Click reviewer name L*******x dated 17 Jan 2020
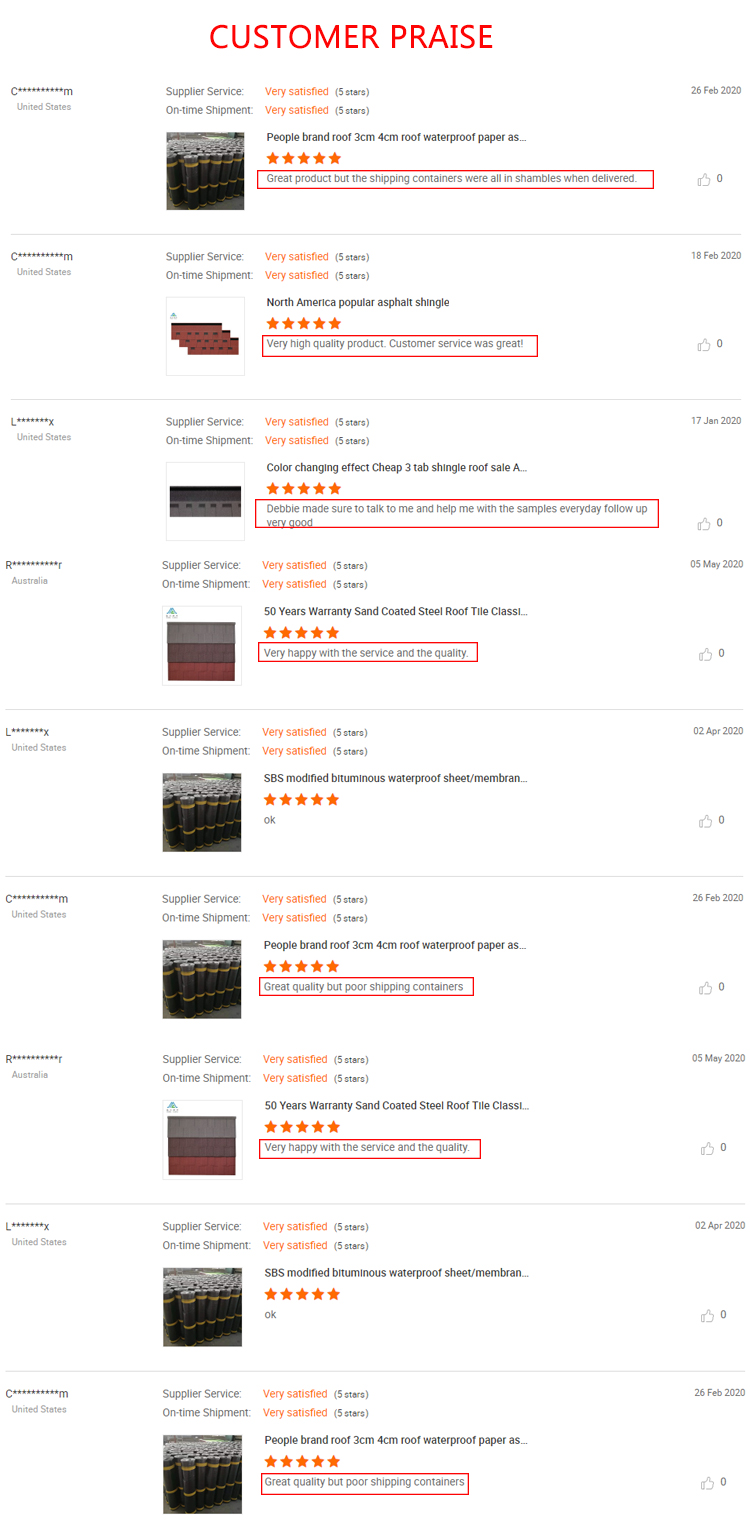The height and width of the screenshot is (1536, 750). tap(32, 422)
